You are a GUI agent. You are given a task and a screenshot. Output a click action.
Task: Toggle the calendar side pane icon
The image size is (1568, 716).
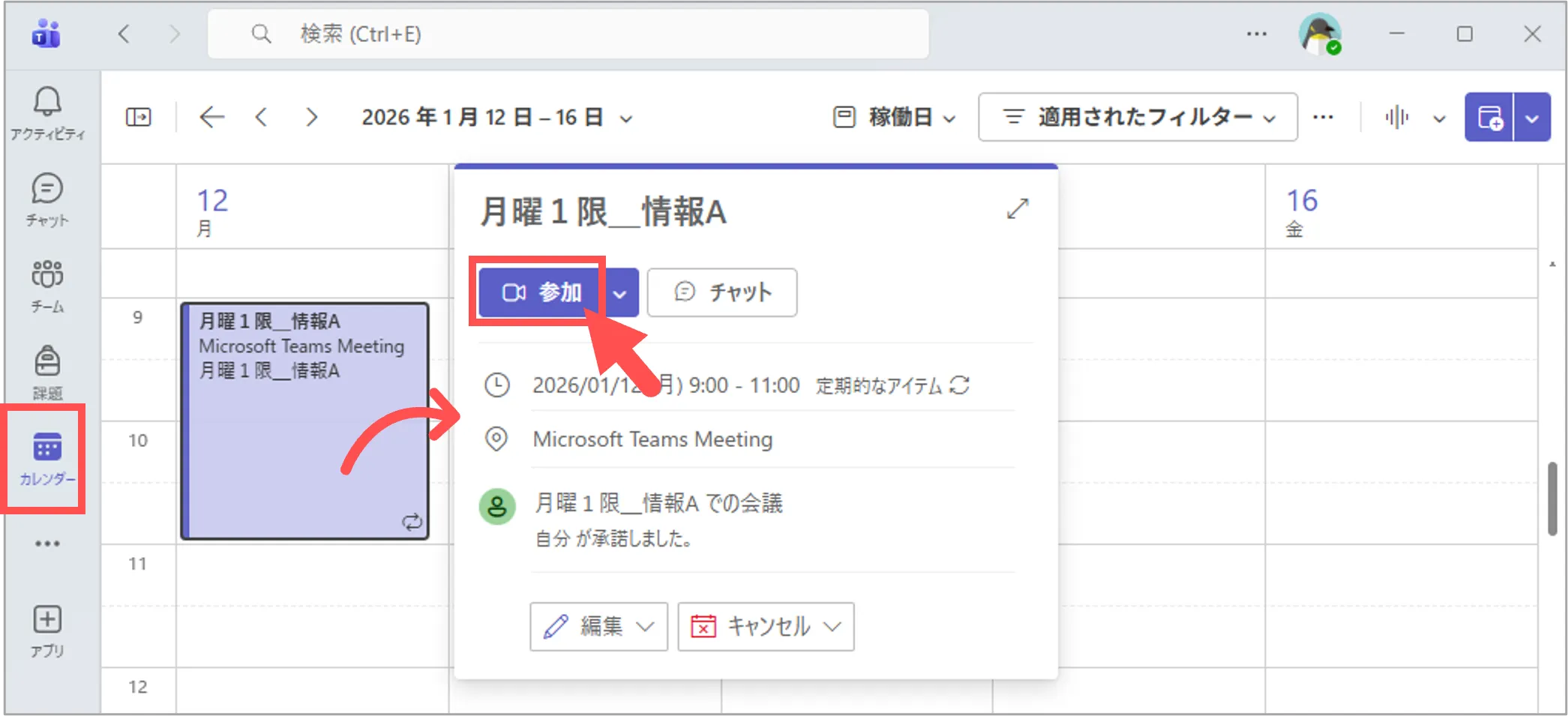click(139, 118)
